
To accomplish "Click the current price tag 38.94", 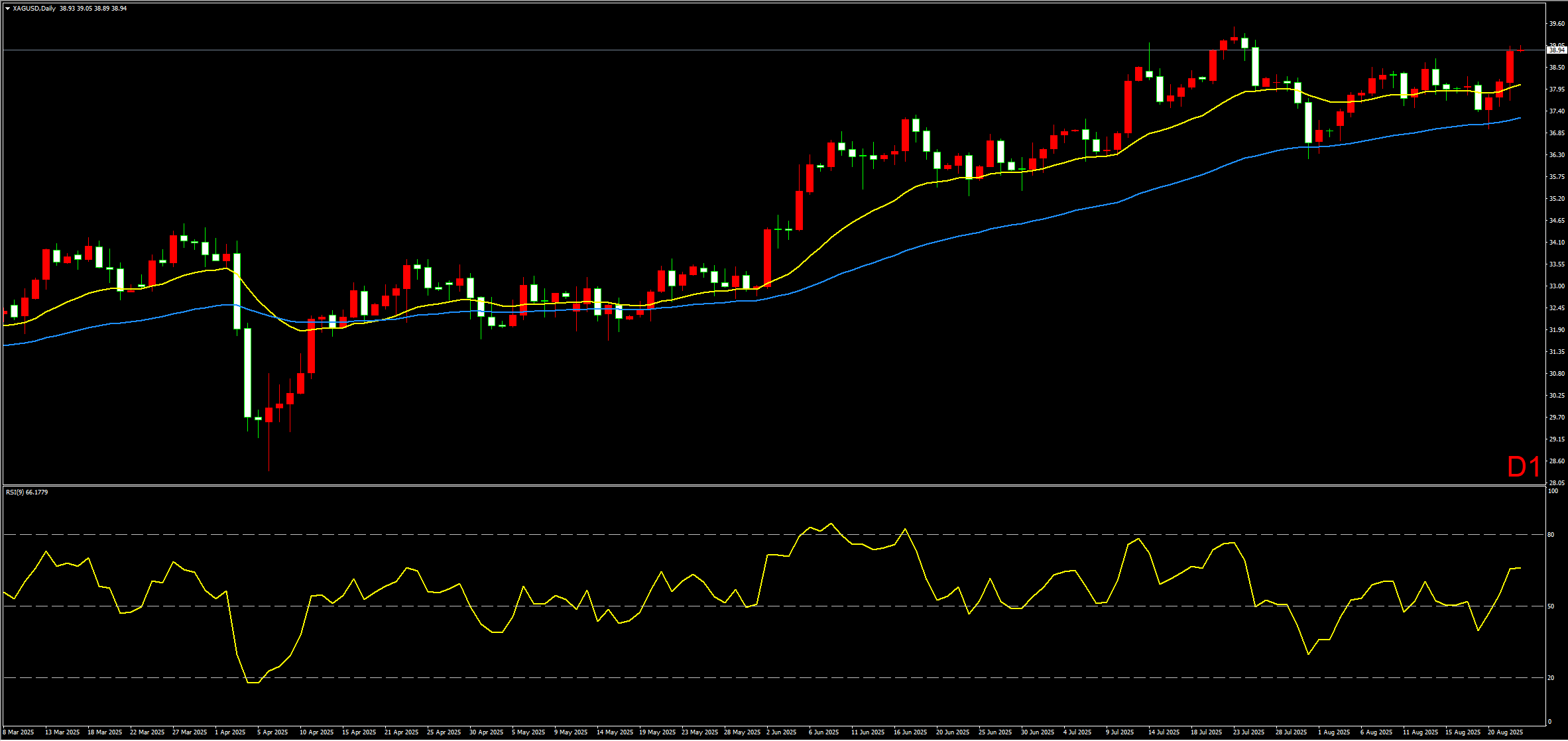I will click(x=1556, y=50).
